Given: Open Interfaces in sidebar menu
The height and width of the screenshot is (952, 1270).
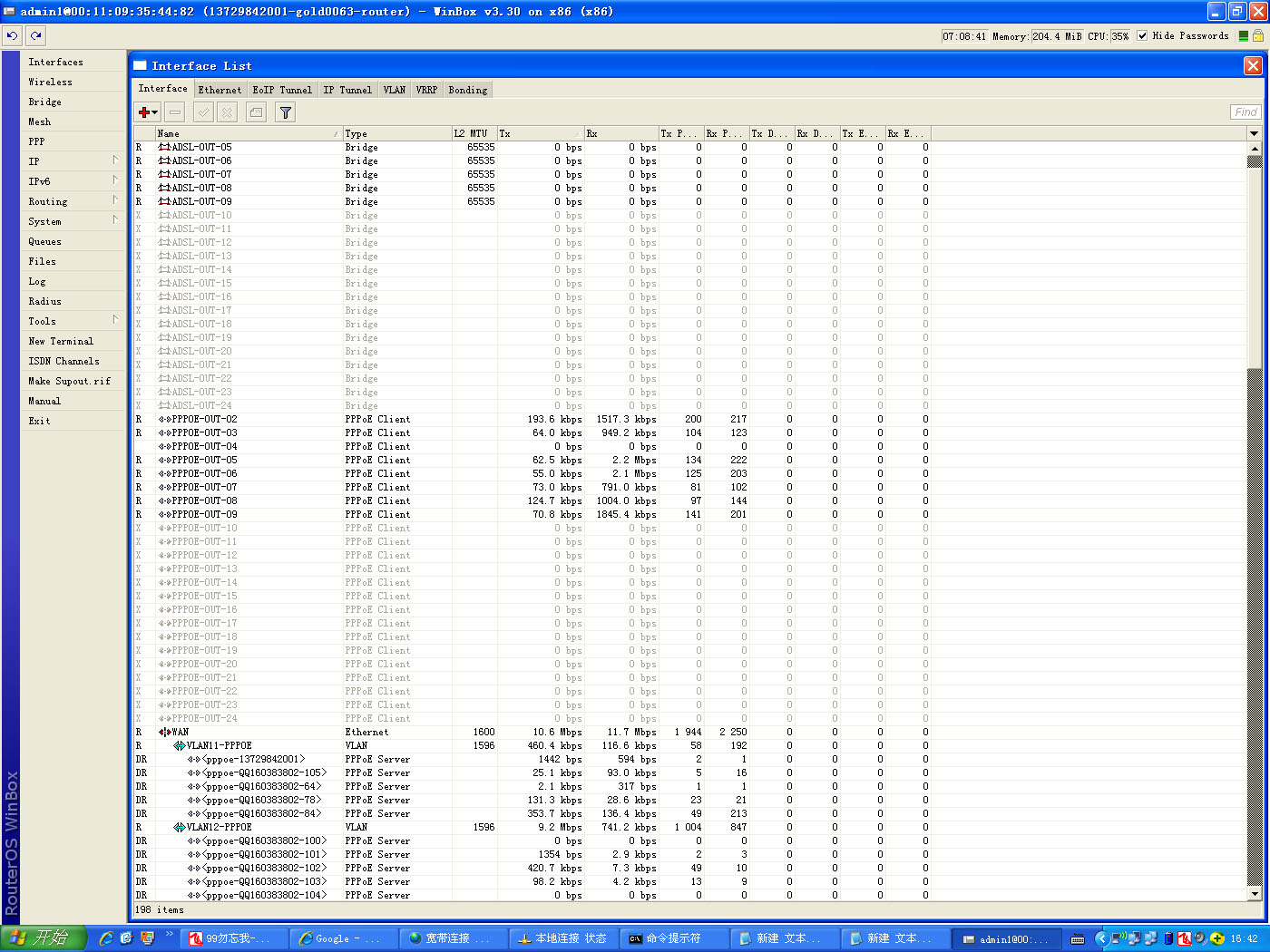Looking at the screenshot, I should (73, 62).
